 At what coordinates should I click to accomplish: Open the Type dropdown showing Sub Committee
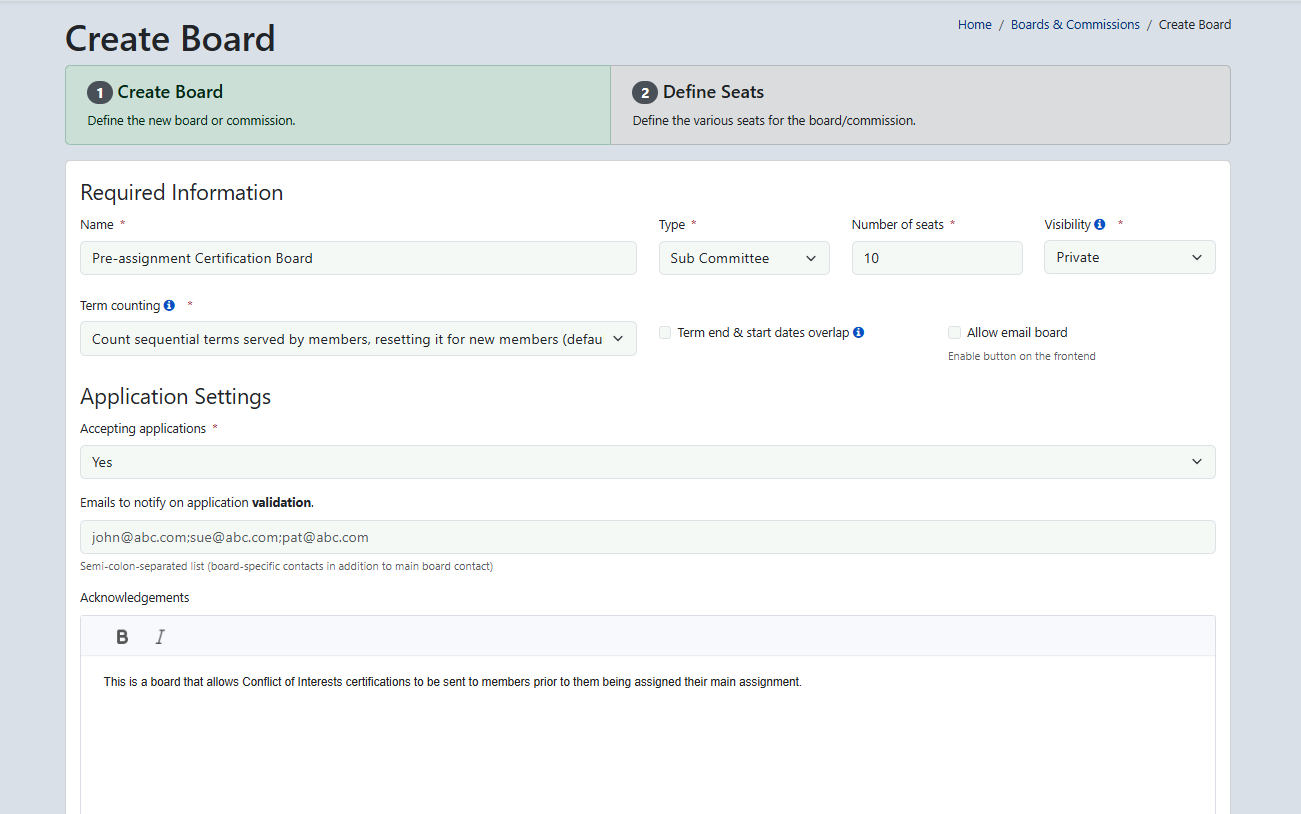[x=744, y=257]
